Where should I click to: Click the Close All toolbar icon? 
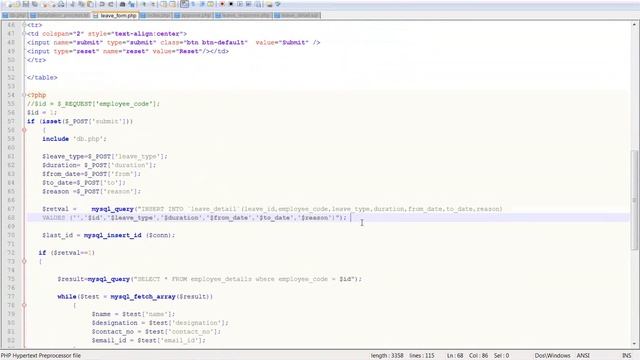tap(53, 4)
